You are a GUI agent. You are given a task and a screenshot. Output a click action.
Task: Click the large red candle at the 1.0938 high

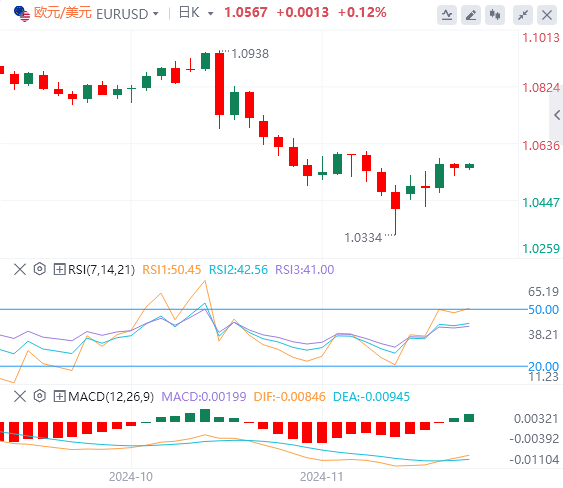coord(219,84)
